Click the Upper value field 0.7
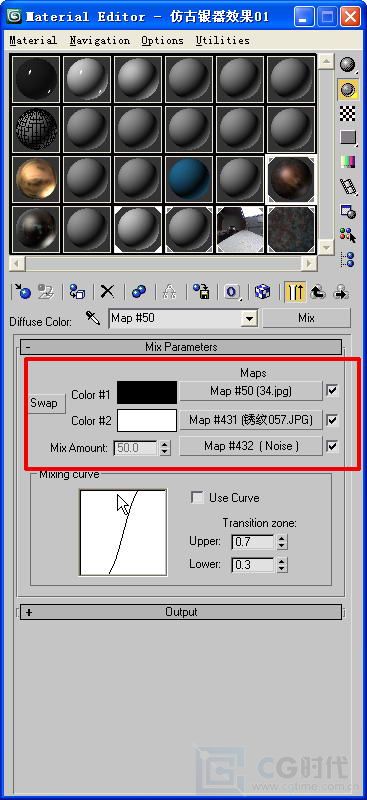This screenshot has width=367, height=800. 254,542
